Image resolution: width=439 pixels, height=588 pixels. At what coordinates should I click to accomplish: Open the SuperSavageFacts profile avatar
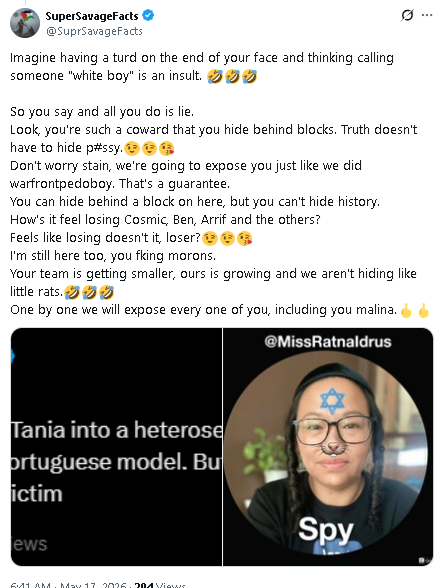pos(25,23)
